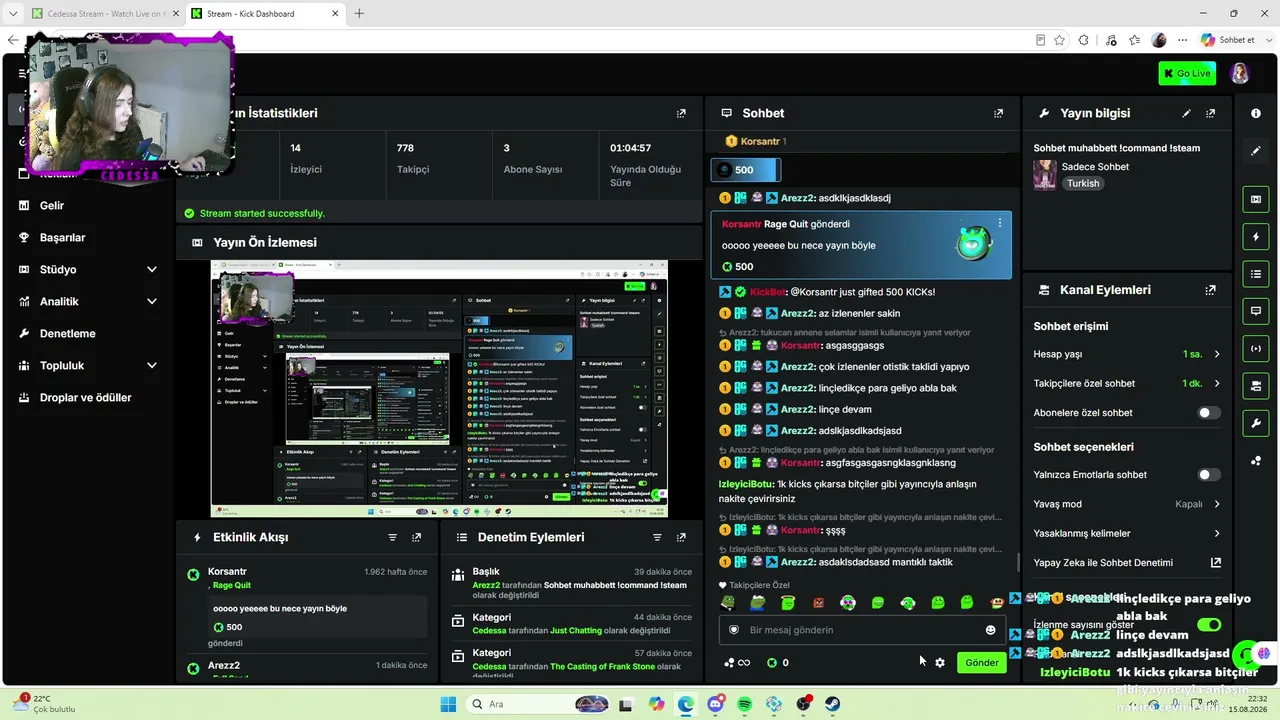Click the Gönder send button
Image resolution: width=1280 pixels, height=720 pixels.
tap(981, 663)
